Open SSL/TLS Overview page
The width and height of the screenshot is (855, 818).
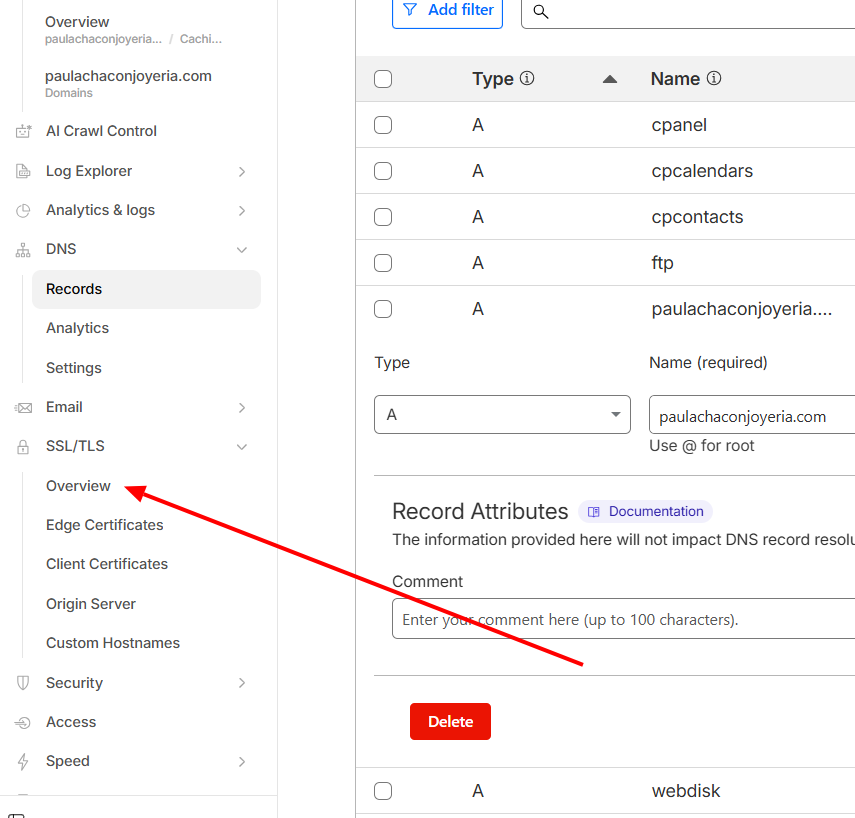(x=78, y=486)
